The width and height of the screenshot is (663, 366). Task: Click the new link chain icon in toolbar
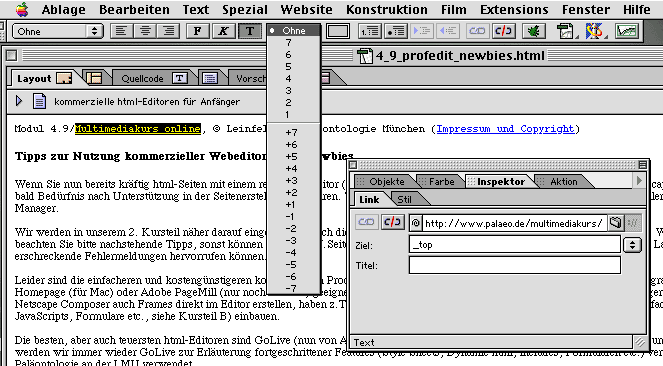pos(477,31)
